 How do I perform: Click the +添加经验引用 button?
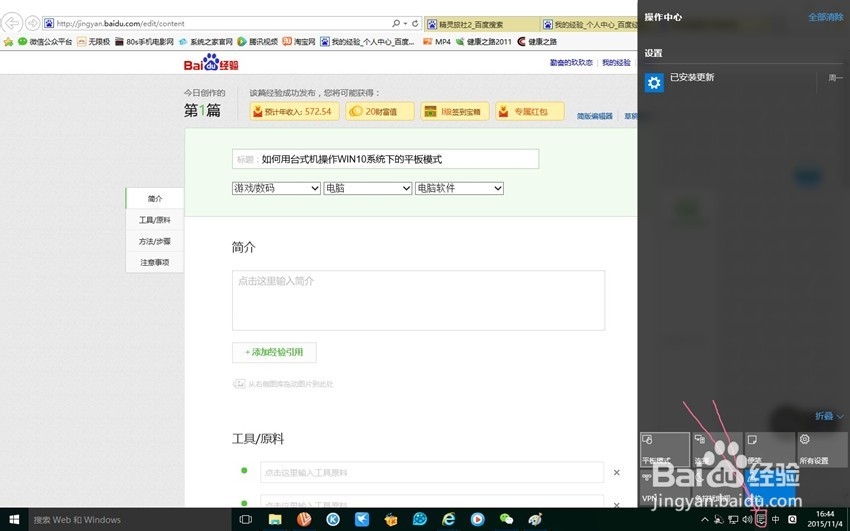point(274,352)
